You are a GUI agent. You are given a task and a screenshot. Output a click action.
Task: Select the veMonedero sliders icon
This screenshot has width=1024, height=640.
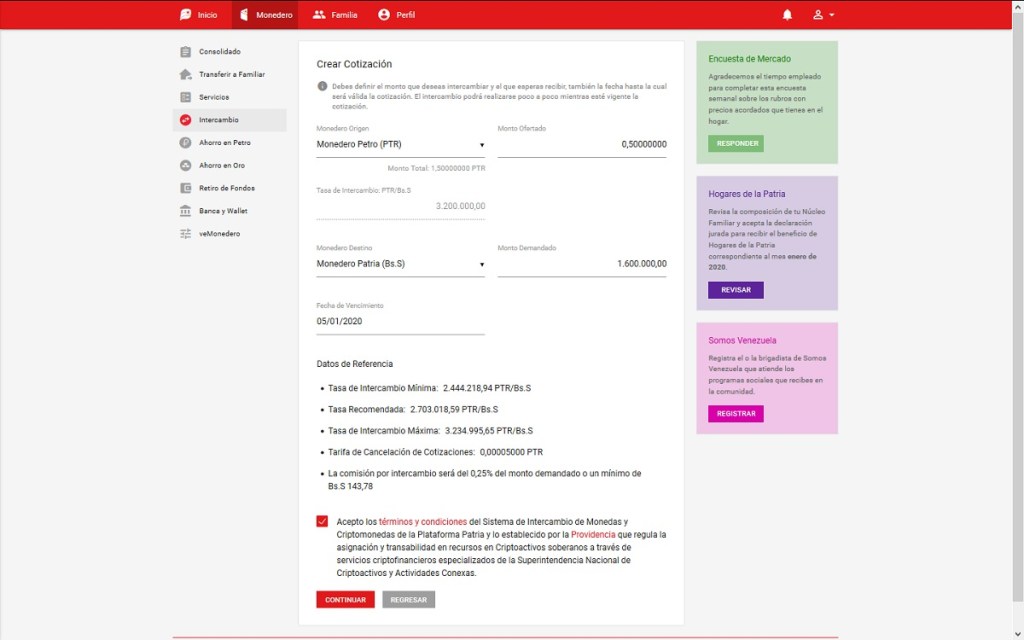(185, 234)
